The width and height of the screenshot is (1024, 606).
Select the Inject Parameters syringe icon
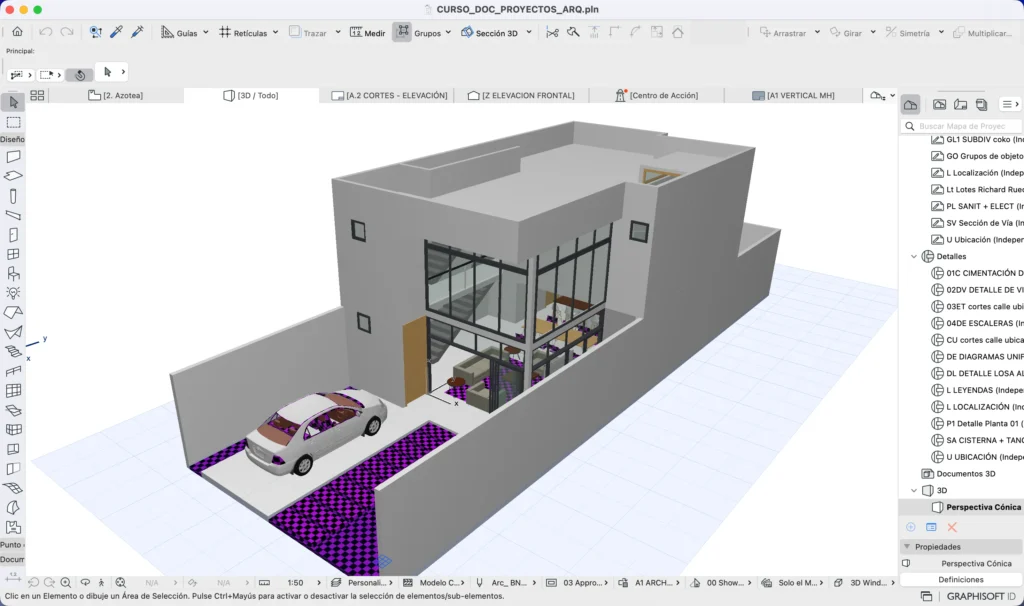(x=137, y=32)
